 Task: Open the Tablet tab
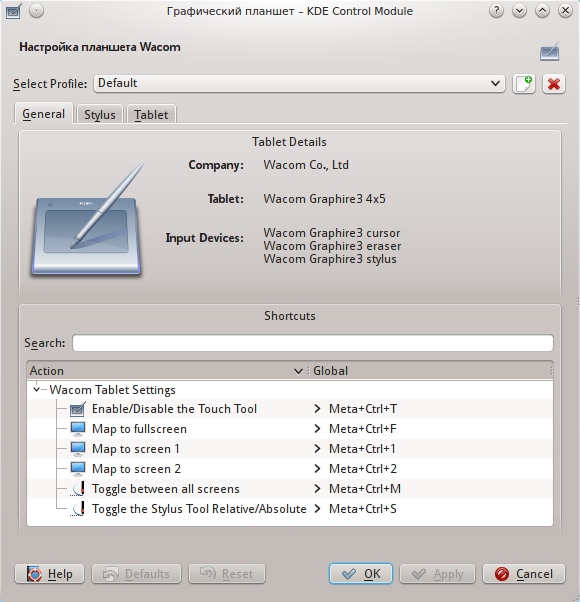point(151,115)
